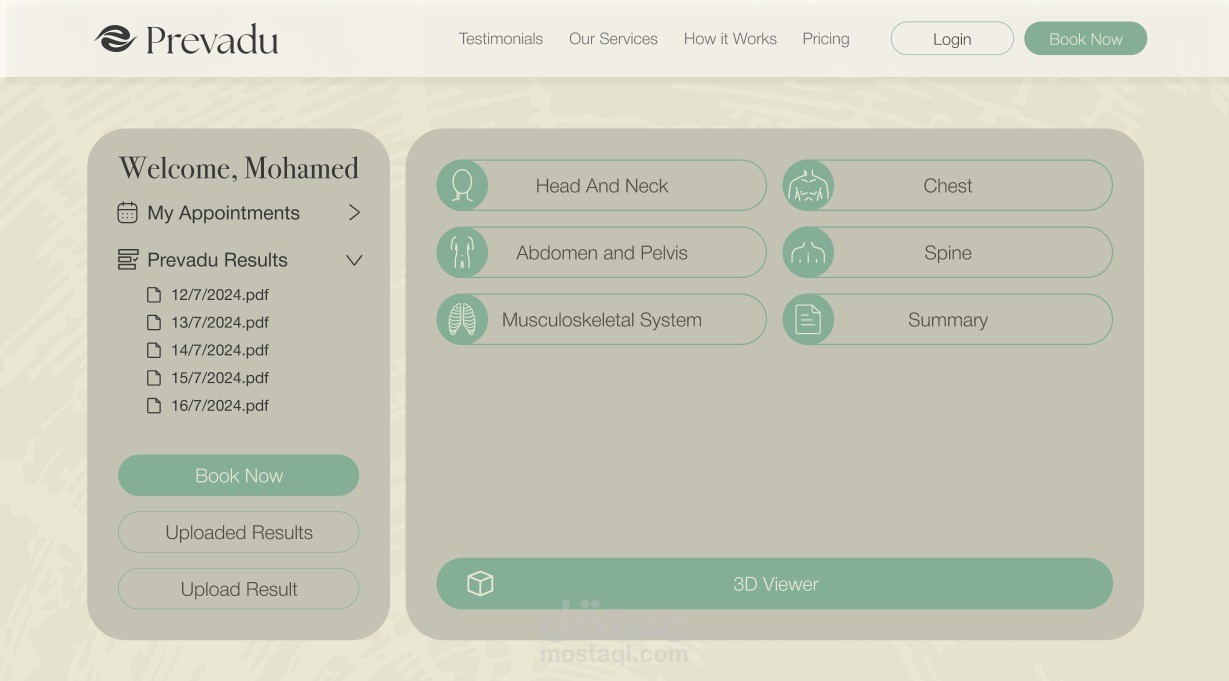Expand My Appointments with the right chevron
This screenshot has width=1229, height=681.
click(x=354, y=212)
